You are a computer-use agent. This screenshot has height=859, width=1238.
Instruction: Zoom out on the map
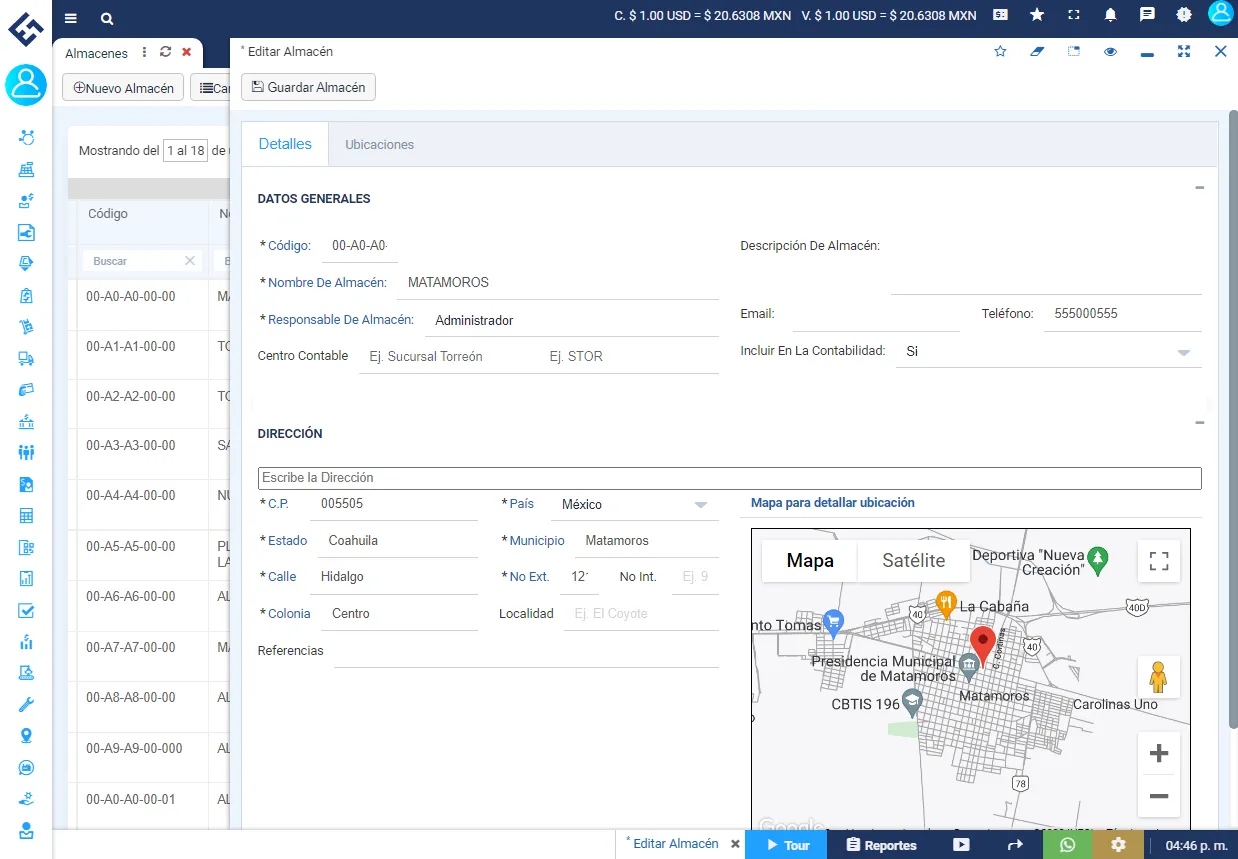[x=1159, y=796]
